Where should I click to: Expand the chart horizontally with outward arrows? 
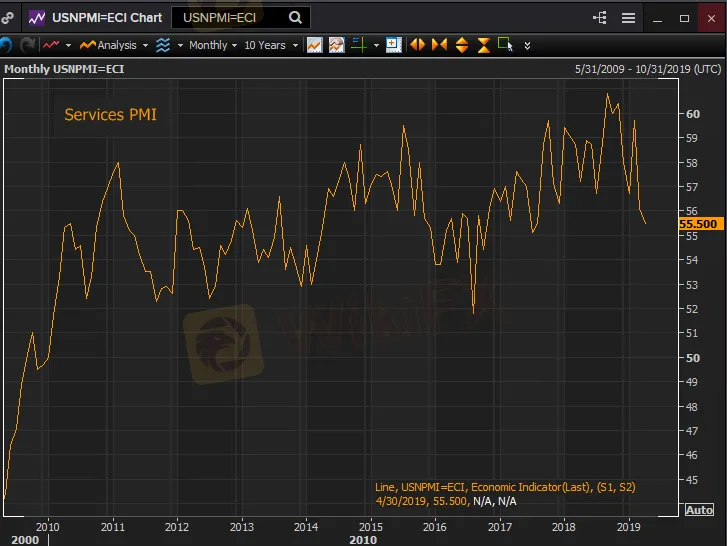click(417, 45)
